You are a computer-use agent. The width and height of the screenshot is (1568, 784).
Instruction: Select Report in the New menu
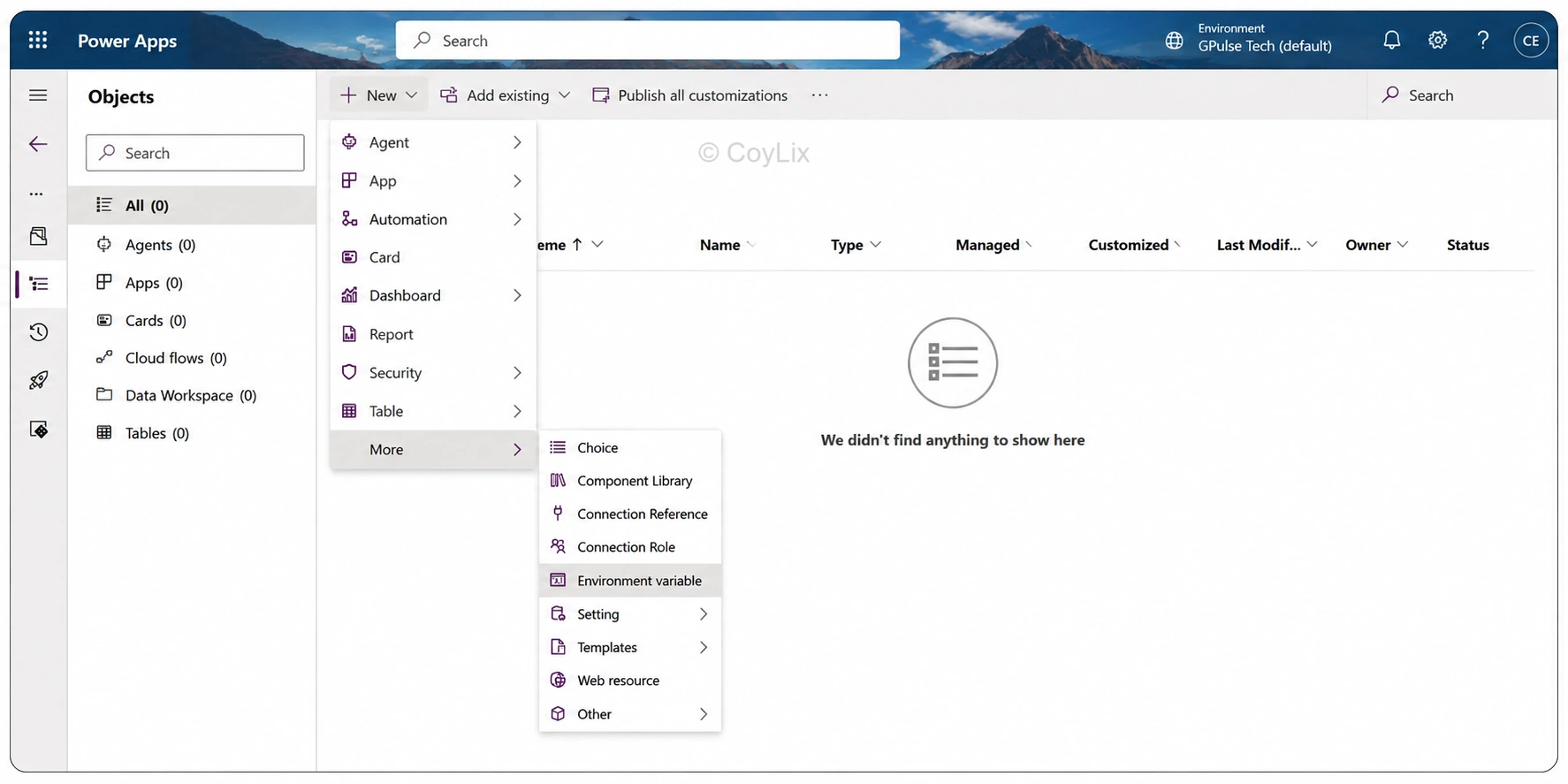(x=433, y=334)
